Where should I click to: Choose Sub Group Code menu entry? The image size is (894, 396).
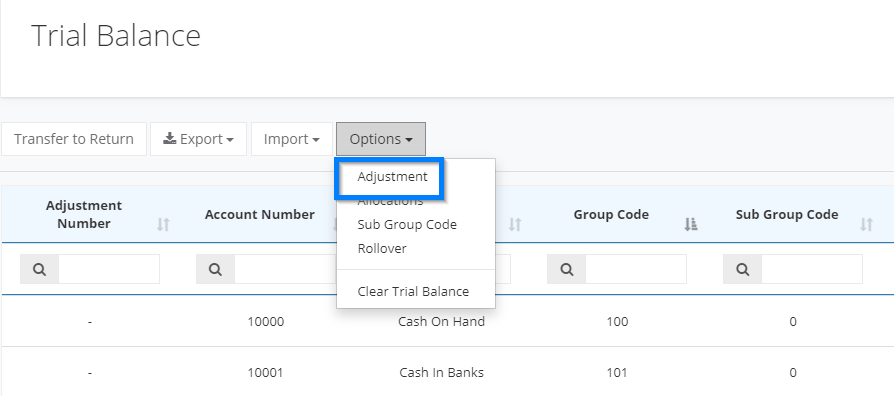pos(407,224)
